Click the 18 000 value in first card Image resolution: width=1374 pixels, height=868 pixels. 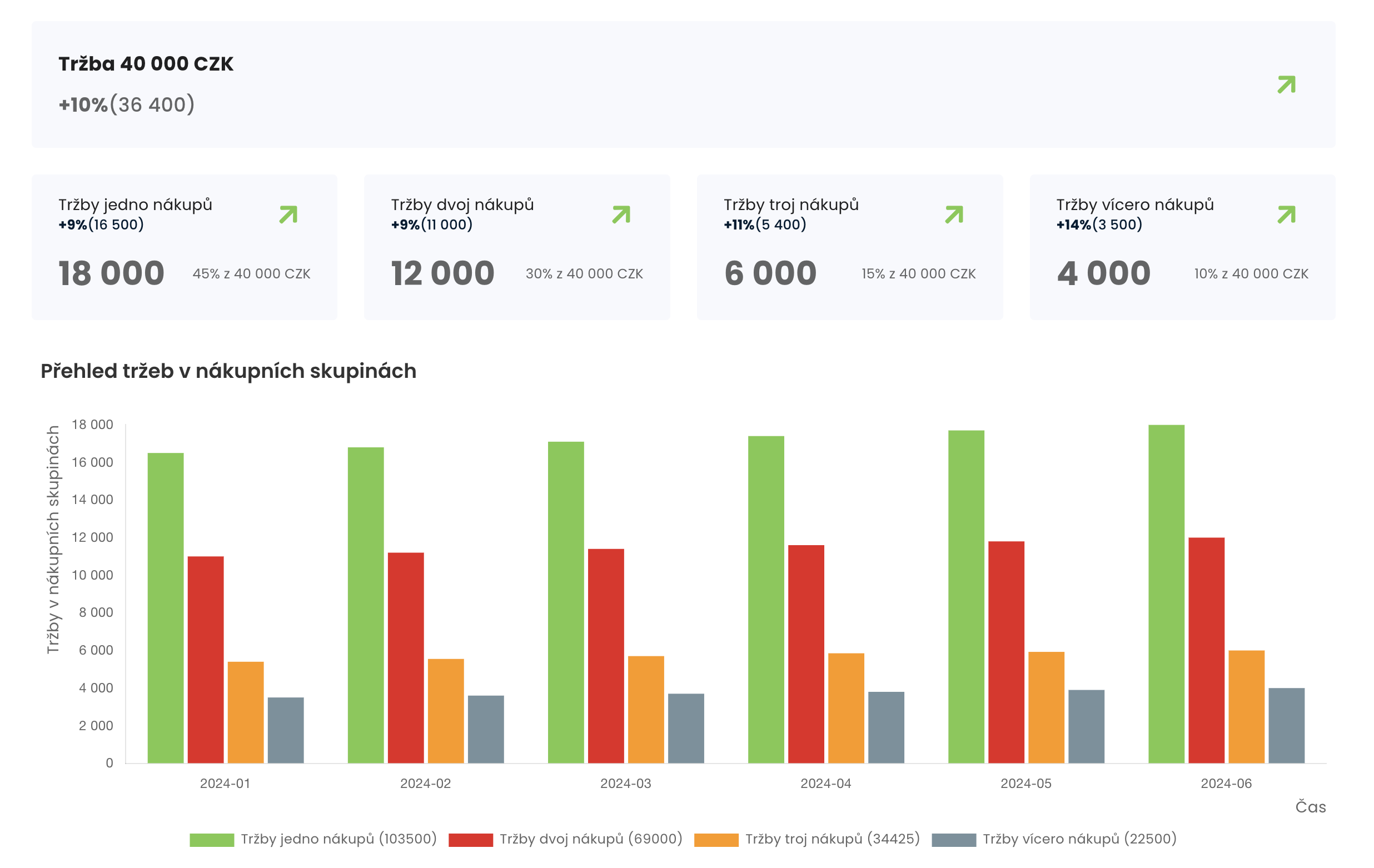click(112, 273)
